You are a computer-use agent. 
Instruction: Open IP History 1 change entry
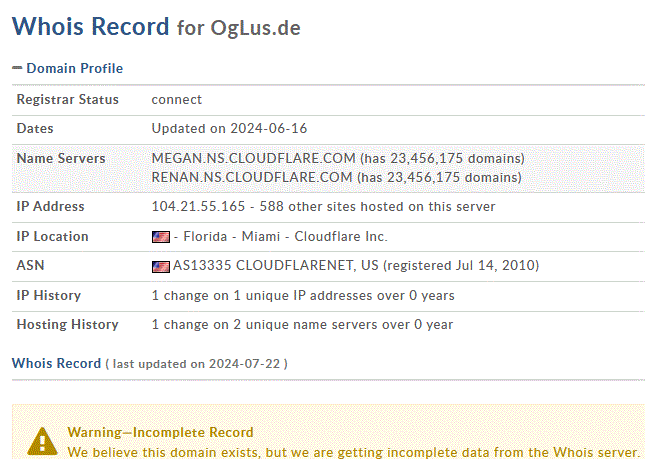[303, 296]
